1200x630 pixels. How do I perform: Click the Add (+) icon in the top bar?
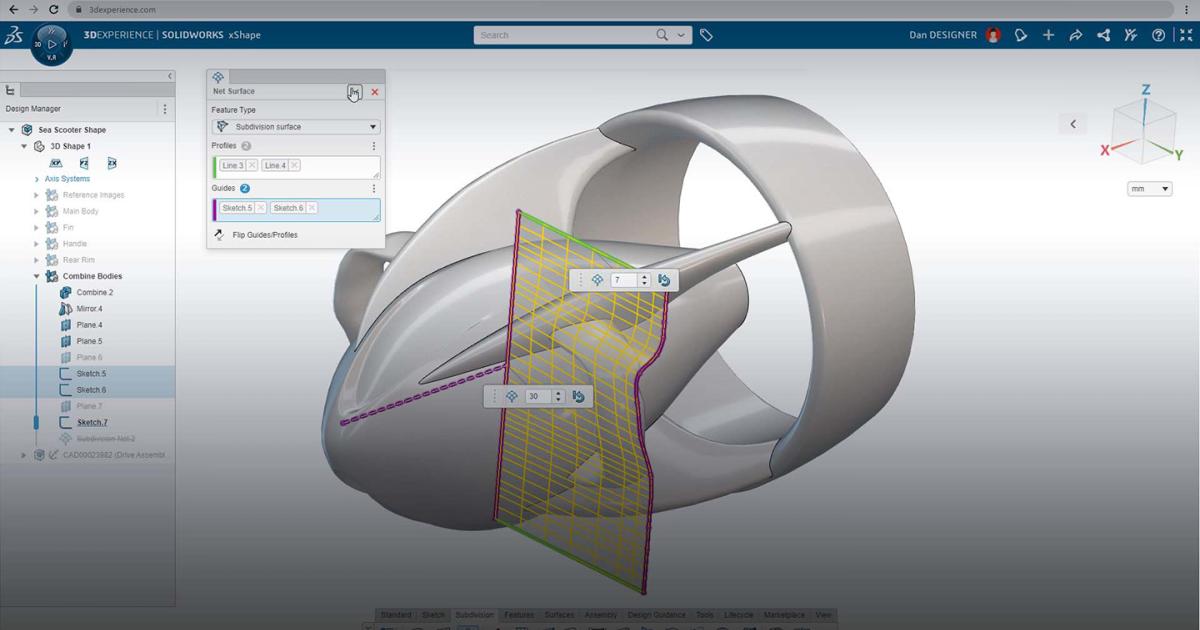point(1048,35)
